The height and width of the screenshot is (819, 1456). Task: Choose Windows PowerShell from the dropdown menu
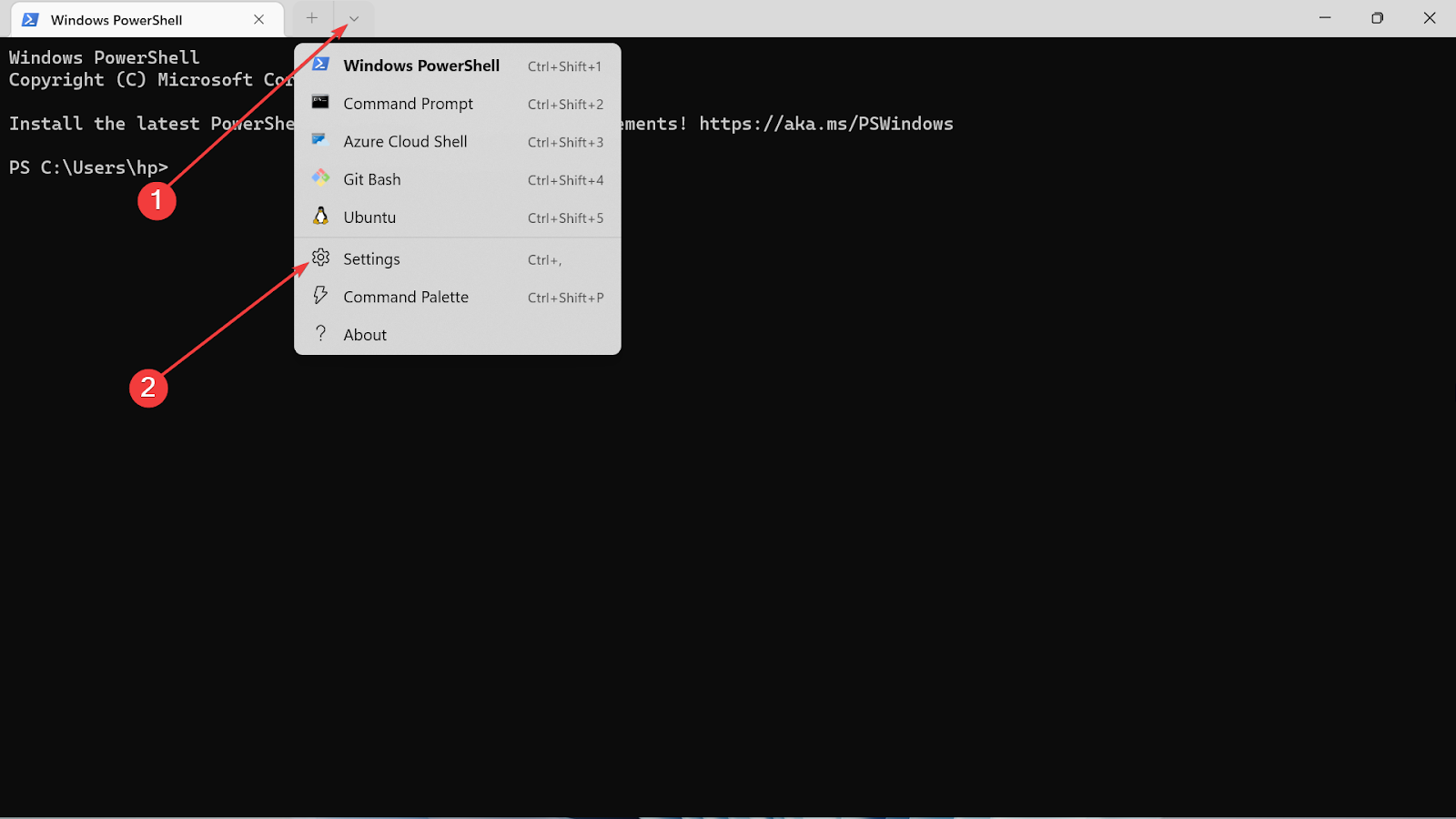458,66
